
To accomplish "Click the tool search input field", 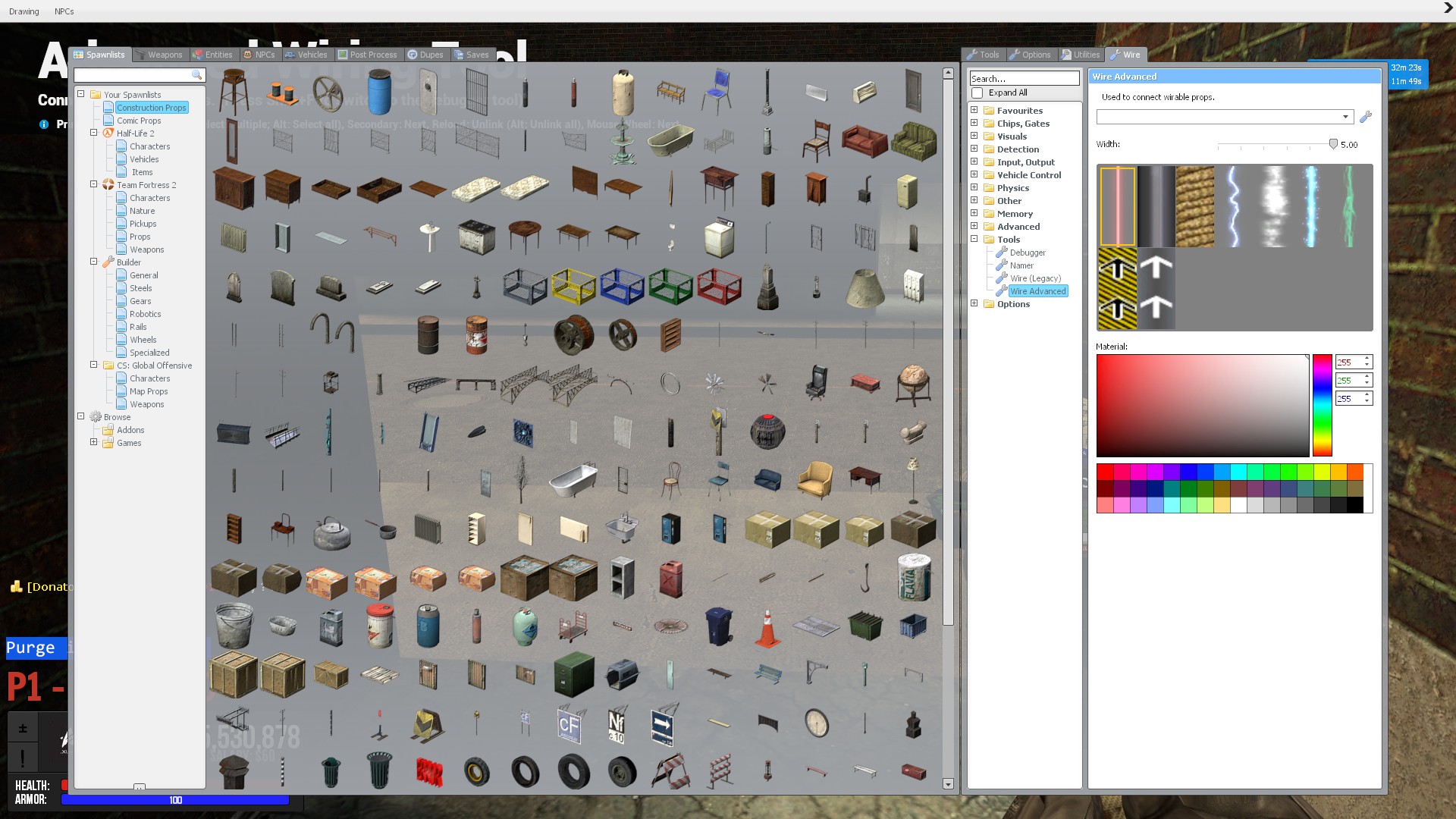I will 1024,78.
